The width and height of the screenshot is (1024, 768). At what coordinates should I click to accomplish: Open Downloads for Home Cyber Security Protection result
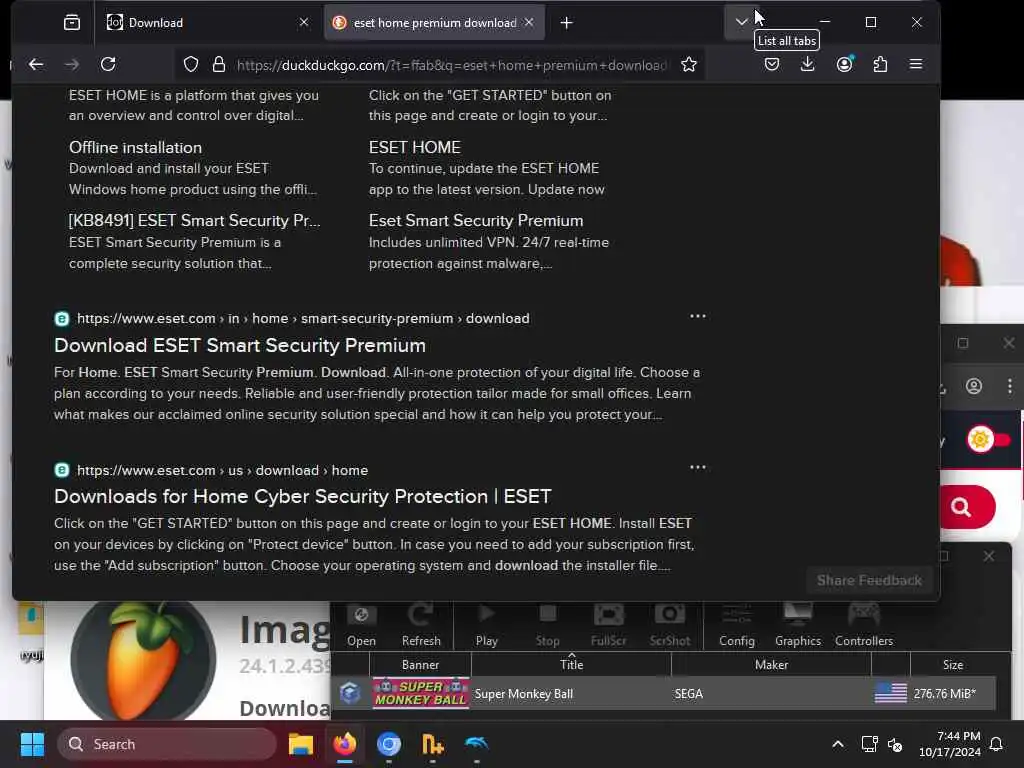point(302,496)
